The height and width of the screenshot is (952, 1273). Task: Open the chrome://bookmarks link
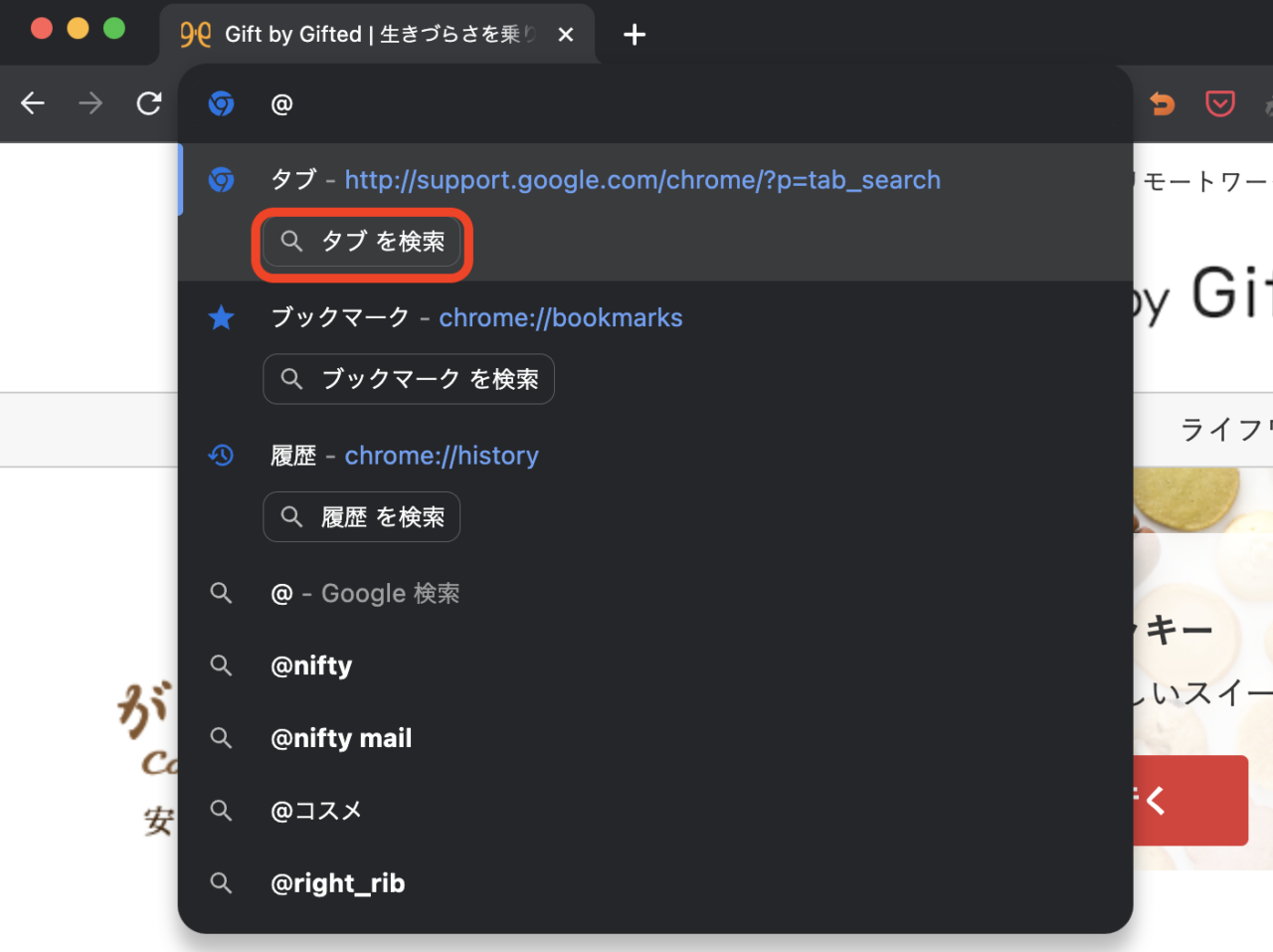(561, 317)
